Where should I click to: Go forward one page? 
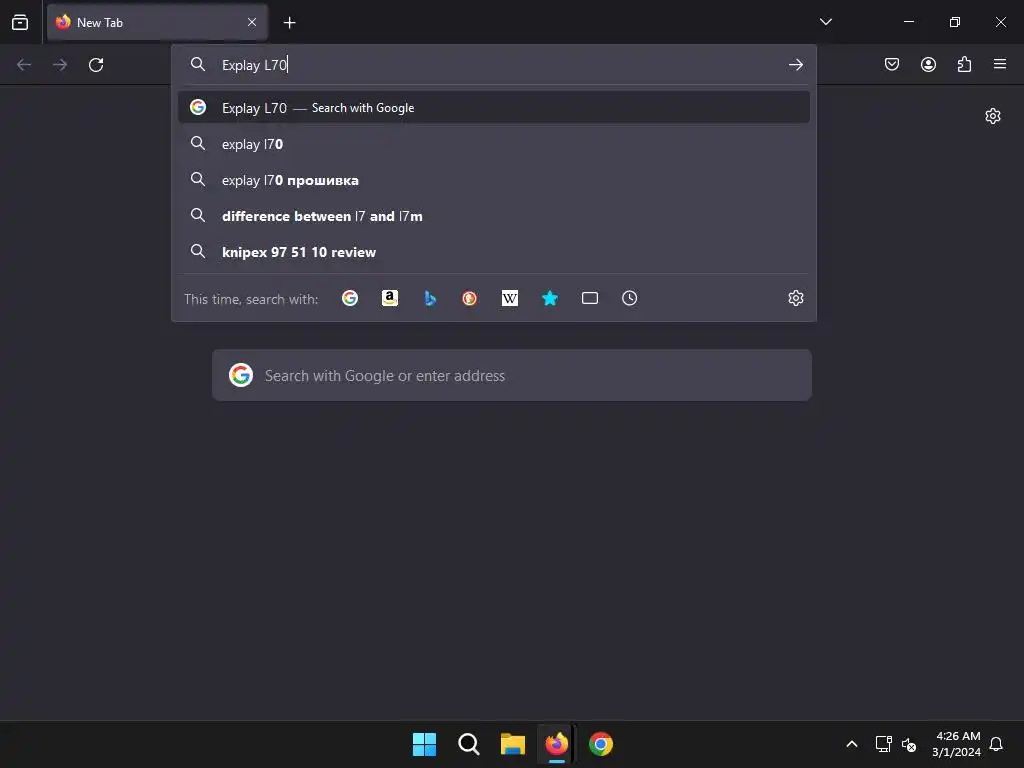[x=60, y=65]
